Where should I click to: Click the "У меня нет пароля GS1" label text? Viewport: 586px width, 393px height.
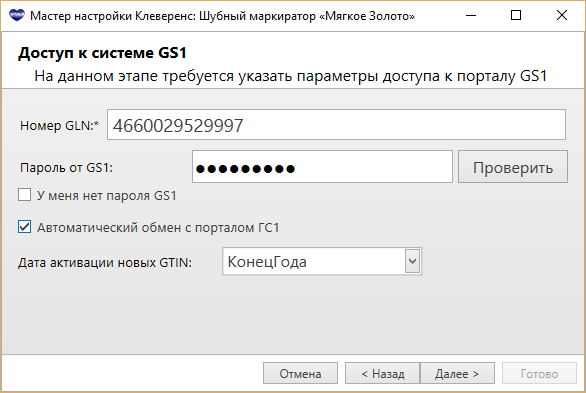point(107,195)
